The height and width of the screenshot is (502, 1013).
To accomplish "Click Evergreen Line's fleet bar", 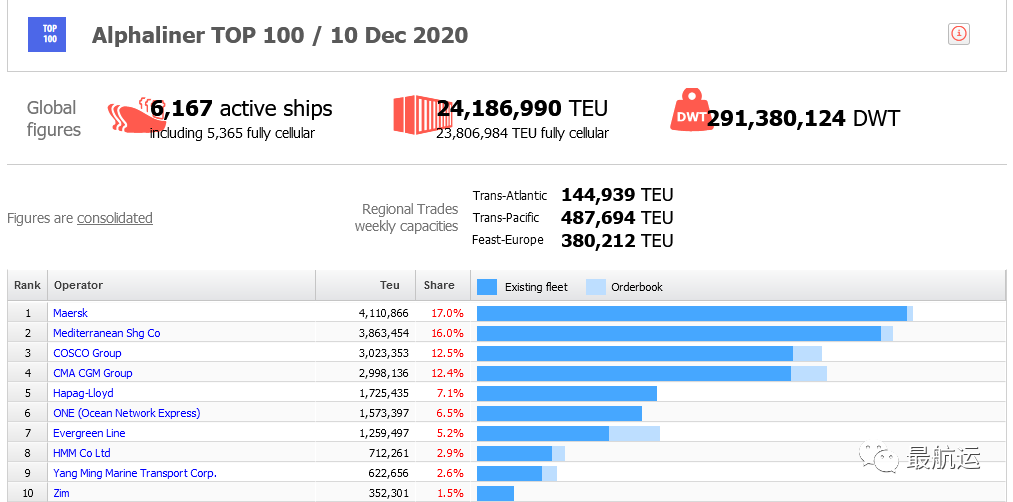I will click(x=543, y=433).
